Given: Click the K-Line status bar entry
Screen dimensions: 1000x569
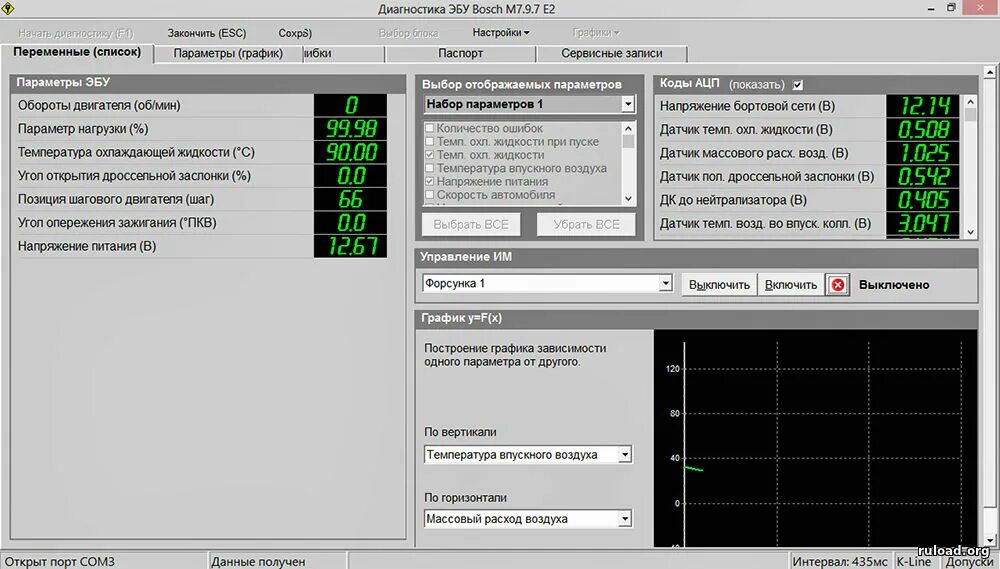Looking at the screenshot, I should (913, 561).
